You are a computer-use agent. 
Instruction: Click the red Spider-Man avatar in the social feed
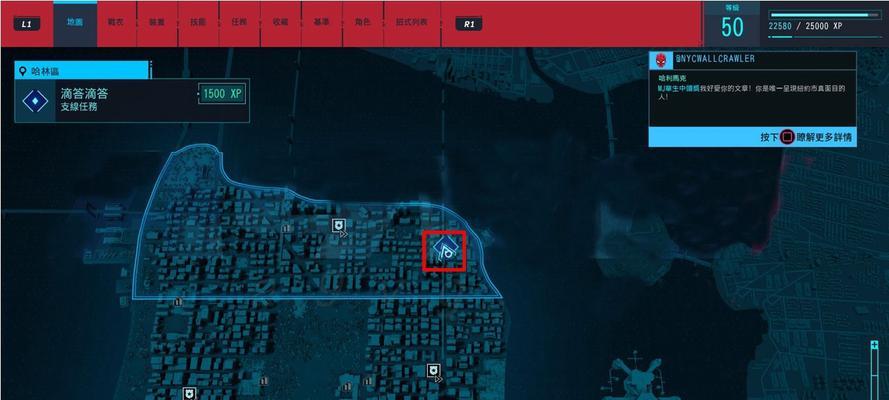coord(660,59)
